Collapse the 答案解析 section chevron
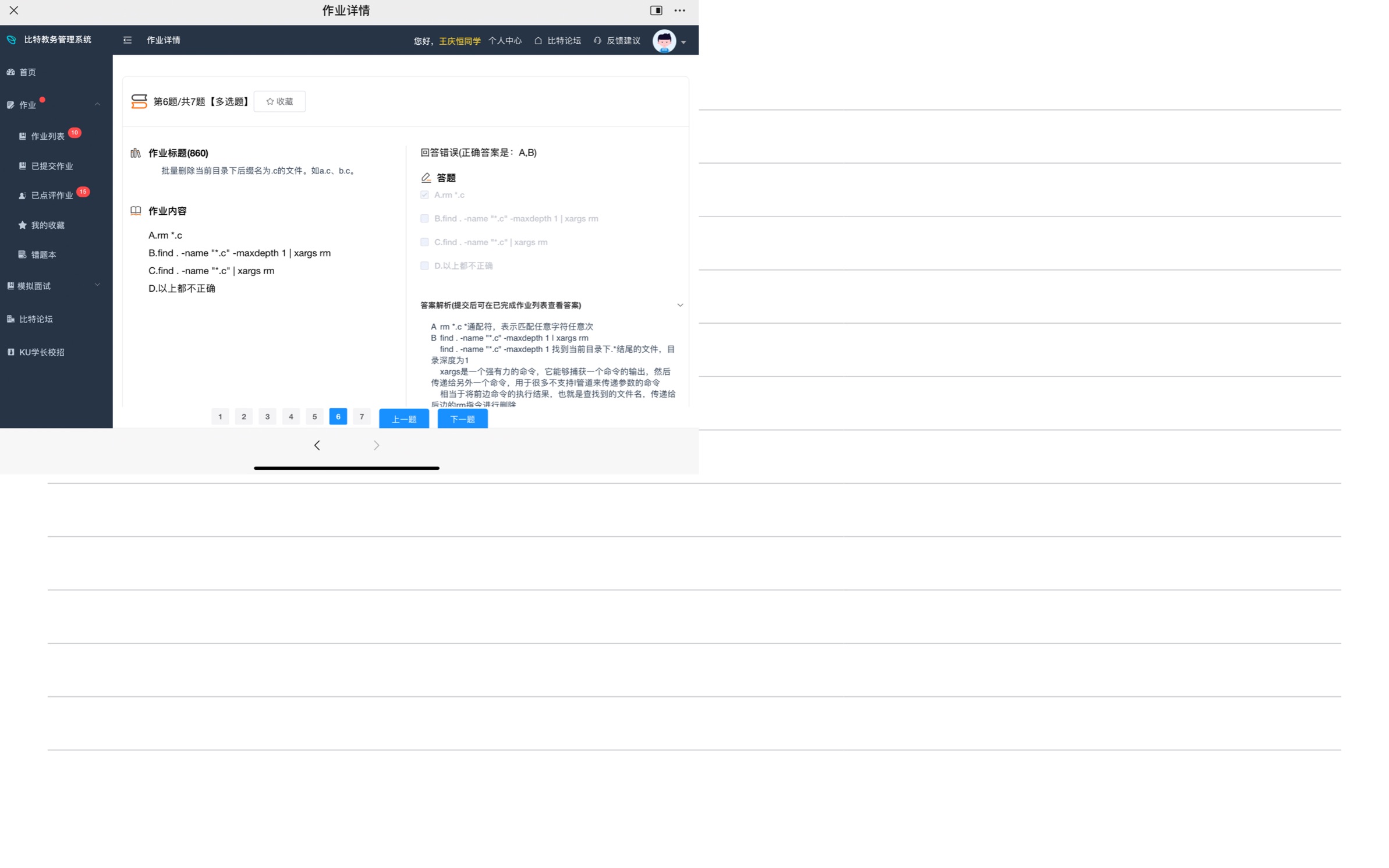This screenshot has height=868, width=1389. click(679, 305)
